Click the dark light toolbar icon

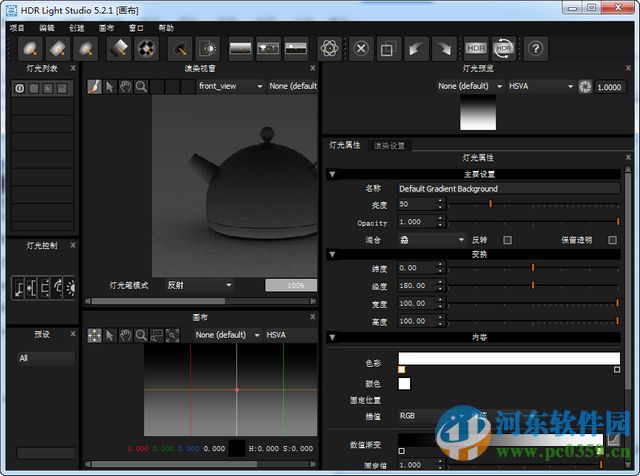pyautogui.click(x=180, y=49)
